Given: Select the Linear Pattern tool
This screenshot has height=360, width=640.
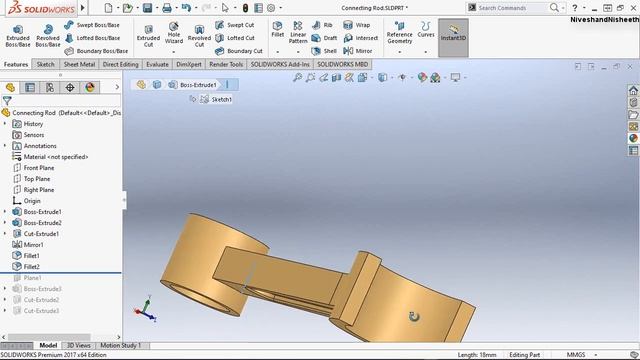Looking at the screenshot, I should coord(298,33).
